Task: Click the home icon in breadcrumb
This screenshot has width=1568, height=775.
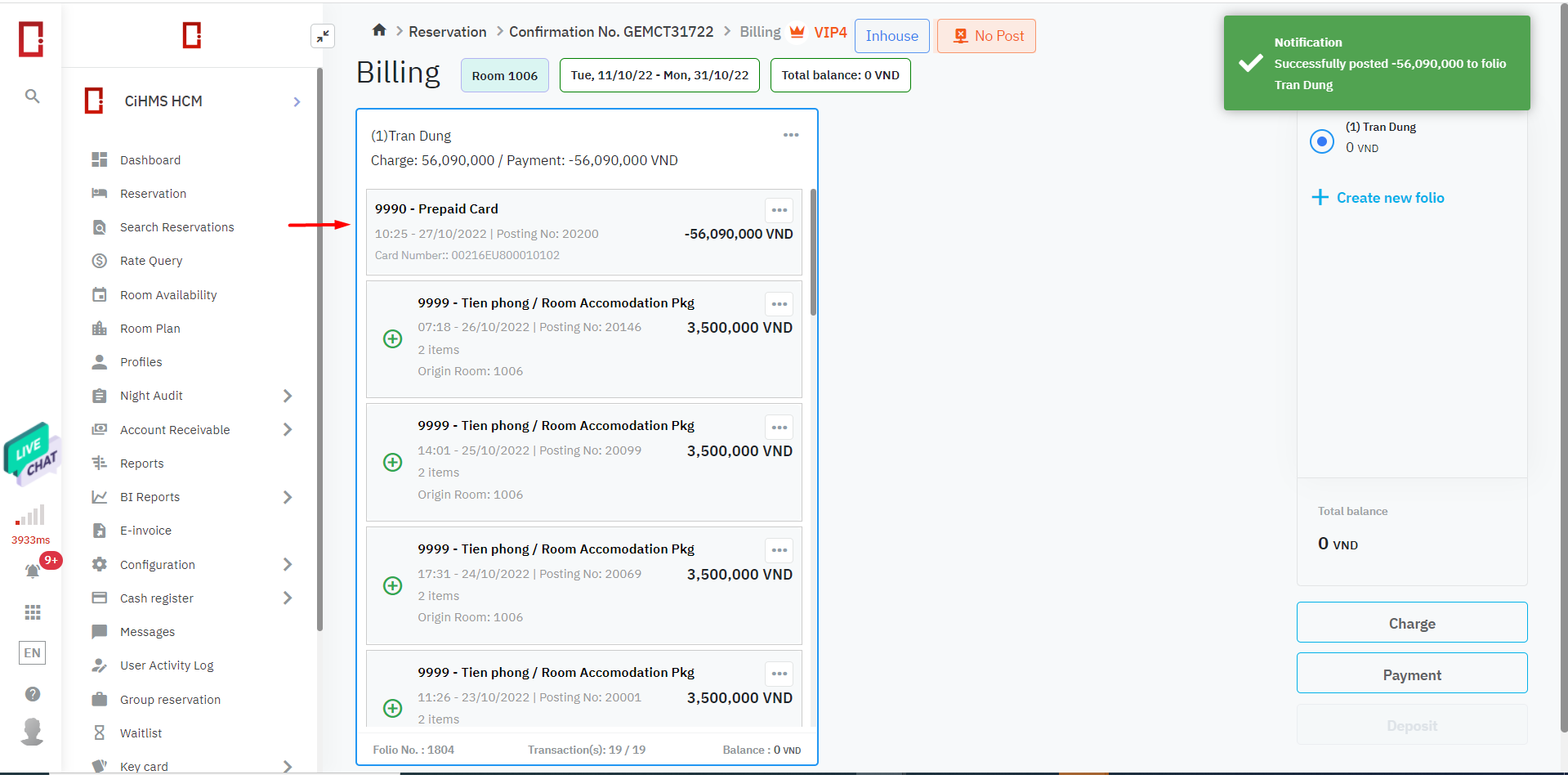Action: click(379, 30)
